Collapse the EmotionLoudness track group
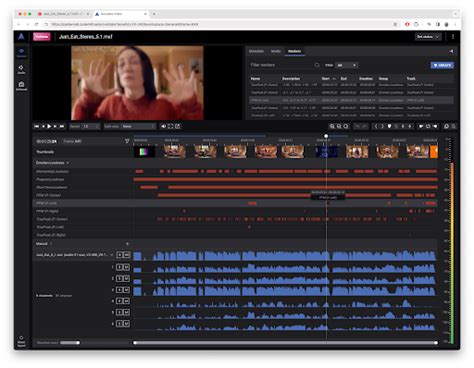This screenshot has width=474, height=368. [x=68, y=163]
